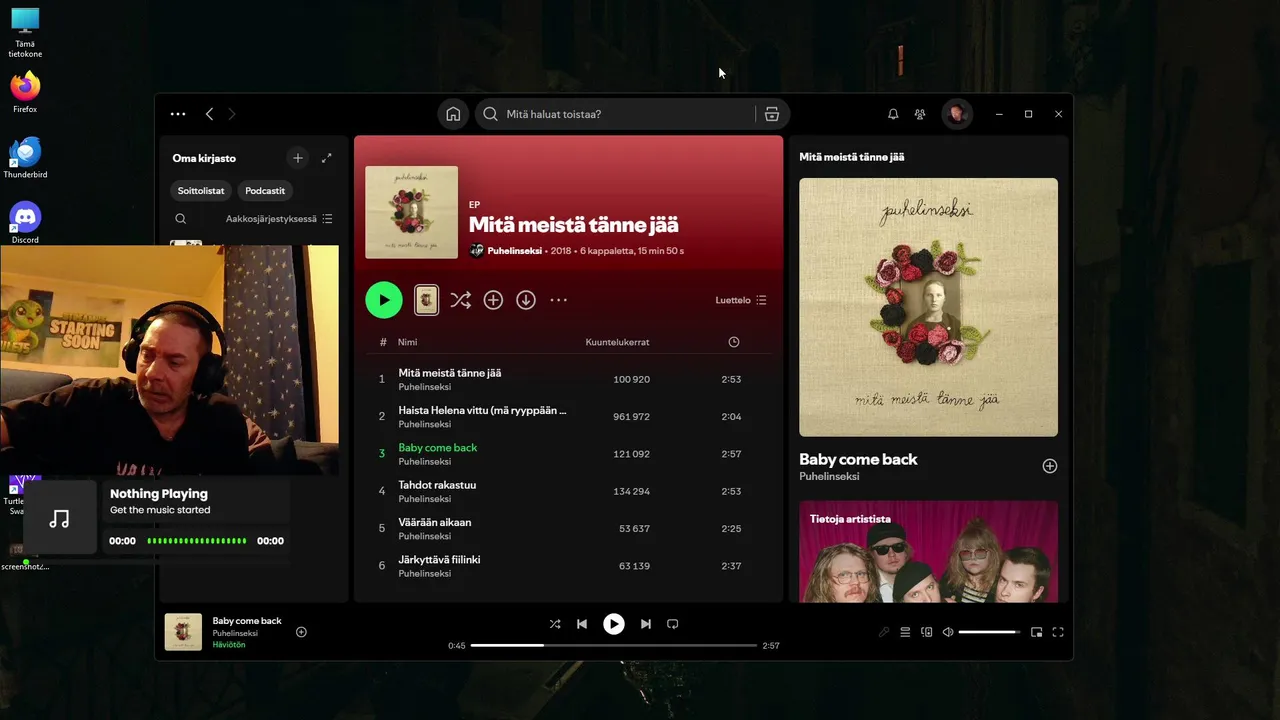Open 'Baby come back' title in right panel

click(x=858, y=460)
